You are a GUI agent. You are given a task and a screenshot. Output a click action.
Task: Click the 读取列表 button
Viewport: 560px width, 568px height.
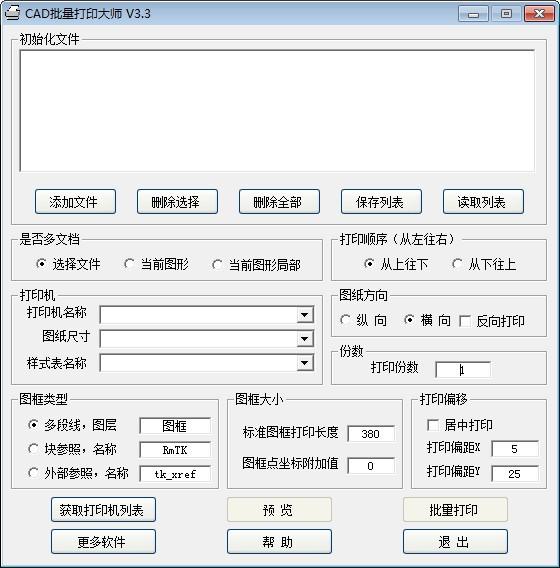(483, 201)
